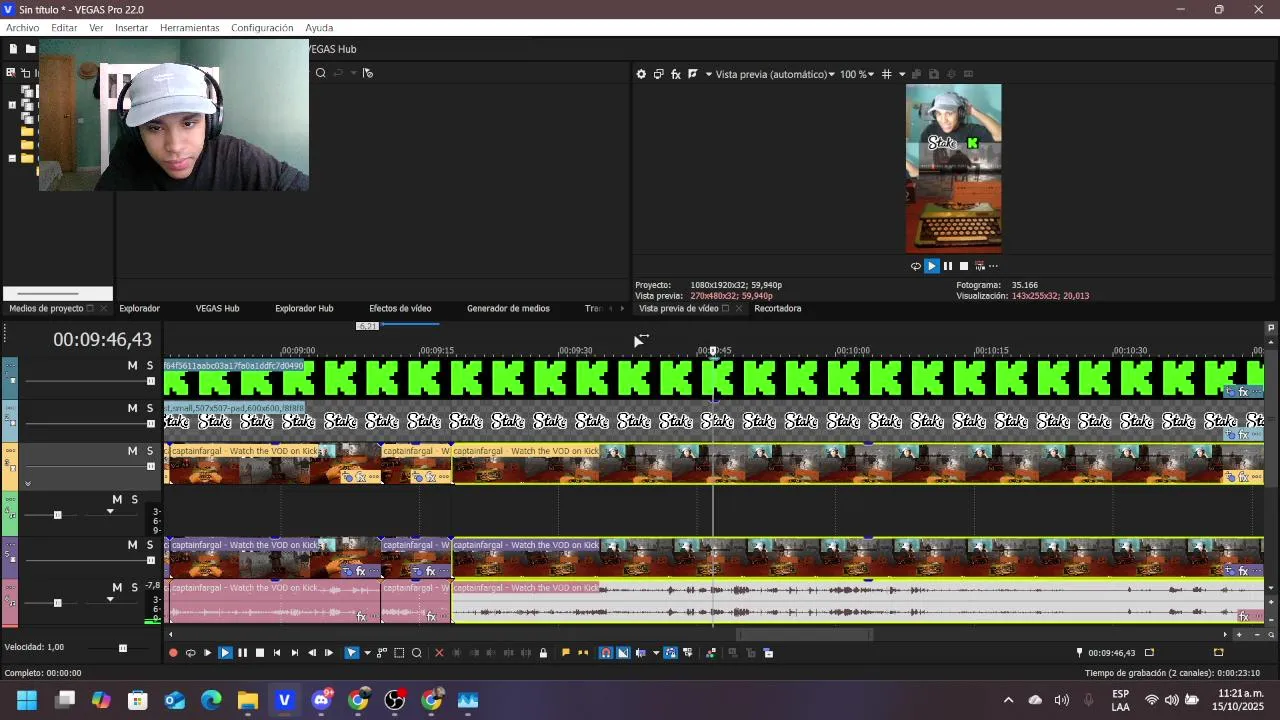Click timeline horizontal scrollbar thumb
The height and width of the screenshot is (720, 1280).
(805, 634)
